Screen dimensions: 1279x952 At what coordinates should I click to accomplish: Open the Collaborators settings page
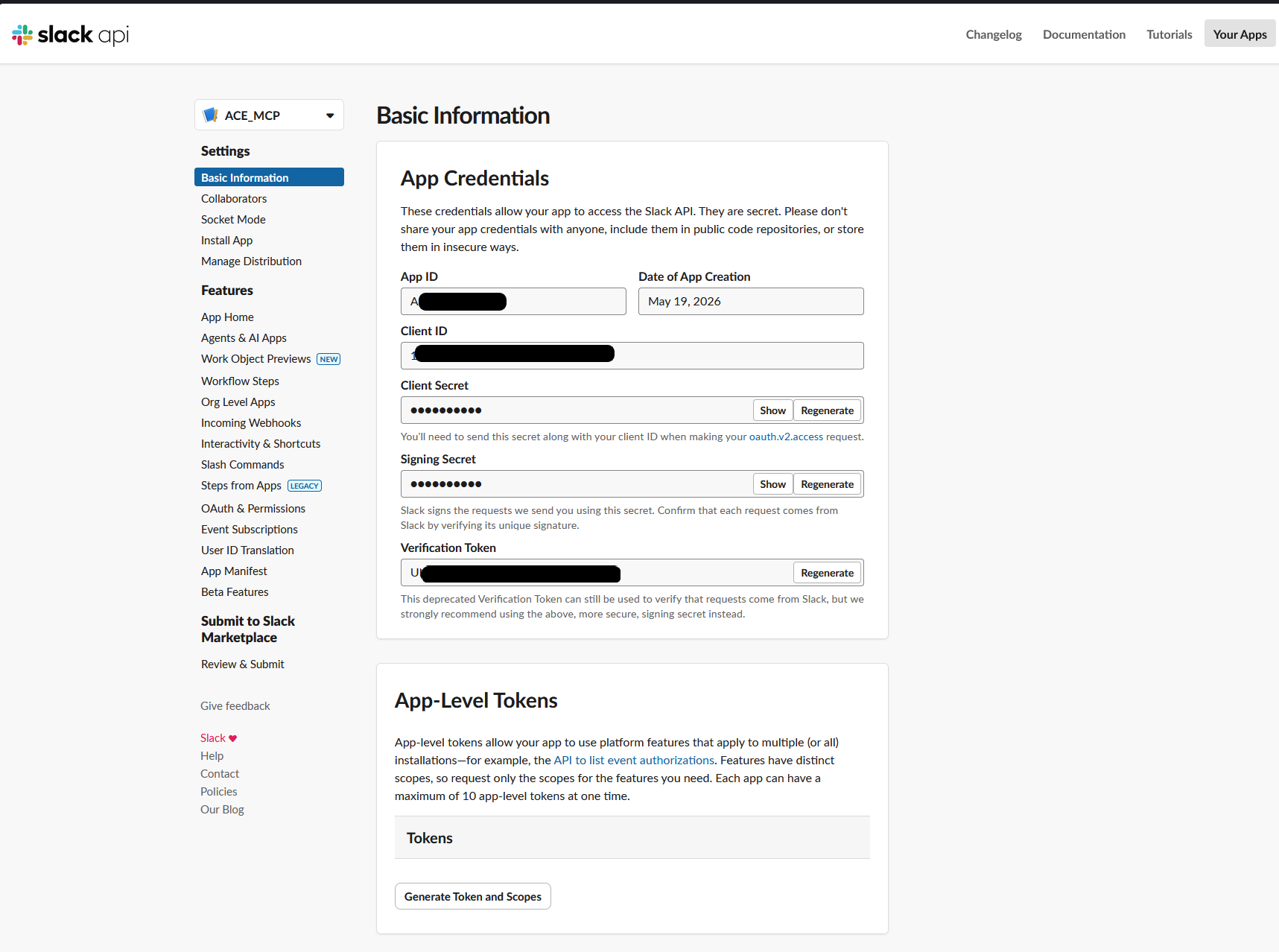234,198
